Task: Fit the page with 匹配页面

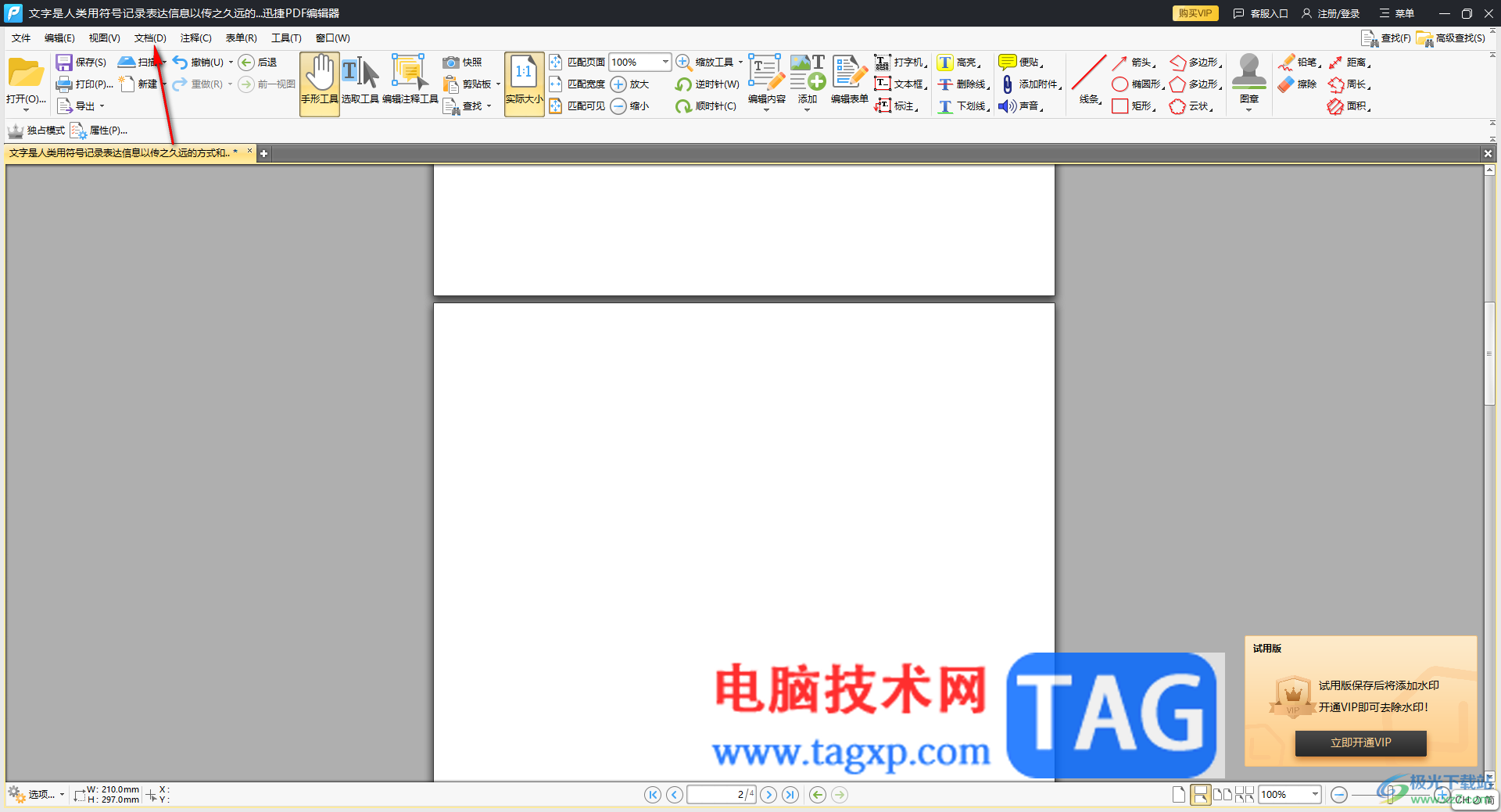Action: (578, 63)
